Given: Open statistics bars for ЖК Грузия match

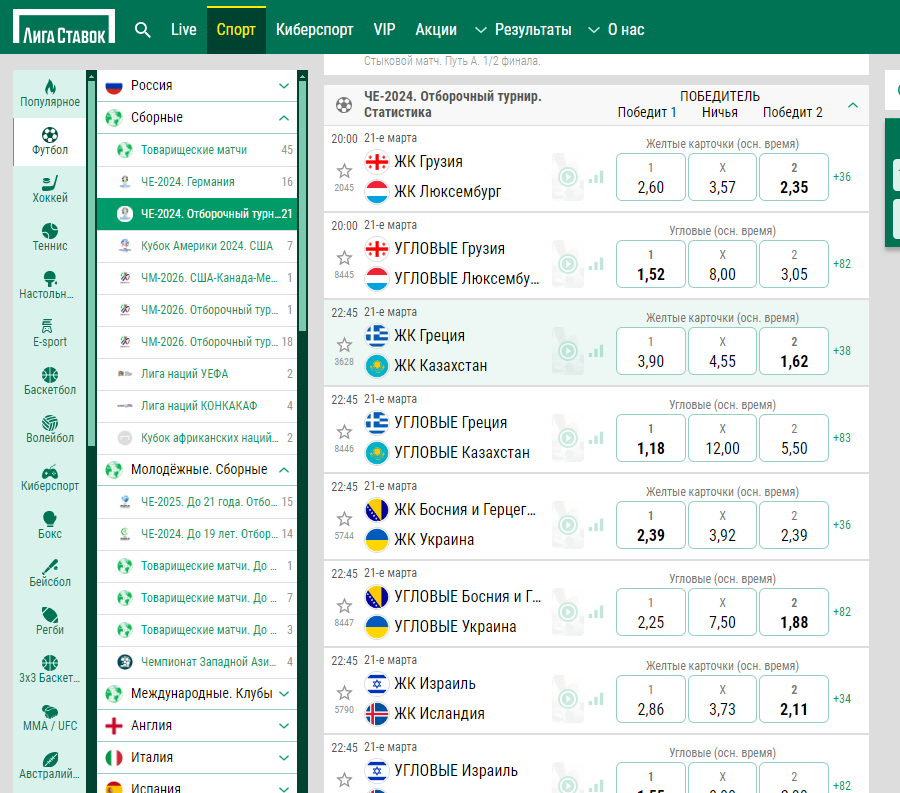Looking at the screenshot, I should coord(596,177).
